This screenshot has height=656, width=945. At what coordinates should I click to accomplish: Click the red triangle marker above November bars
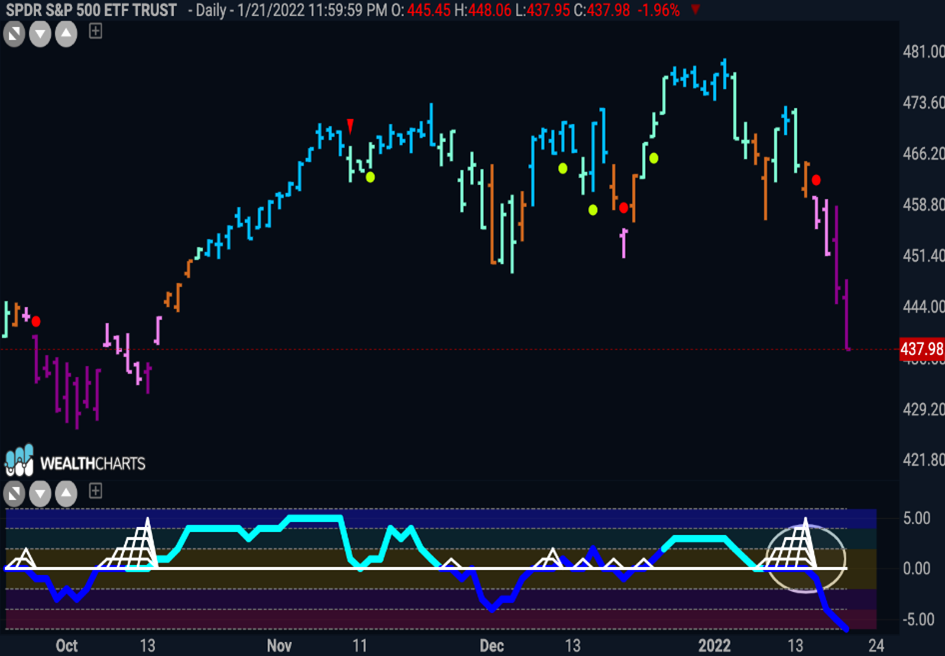pos(350,126)
